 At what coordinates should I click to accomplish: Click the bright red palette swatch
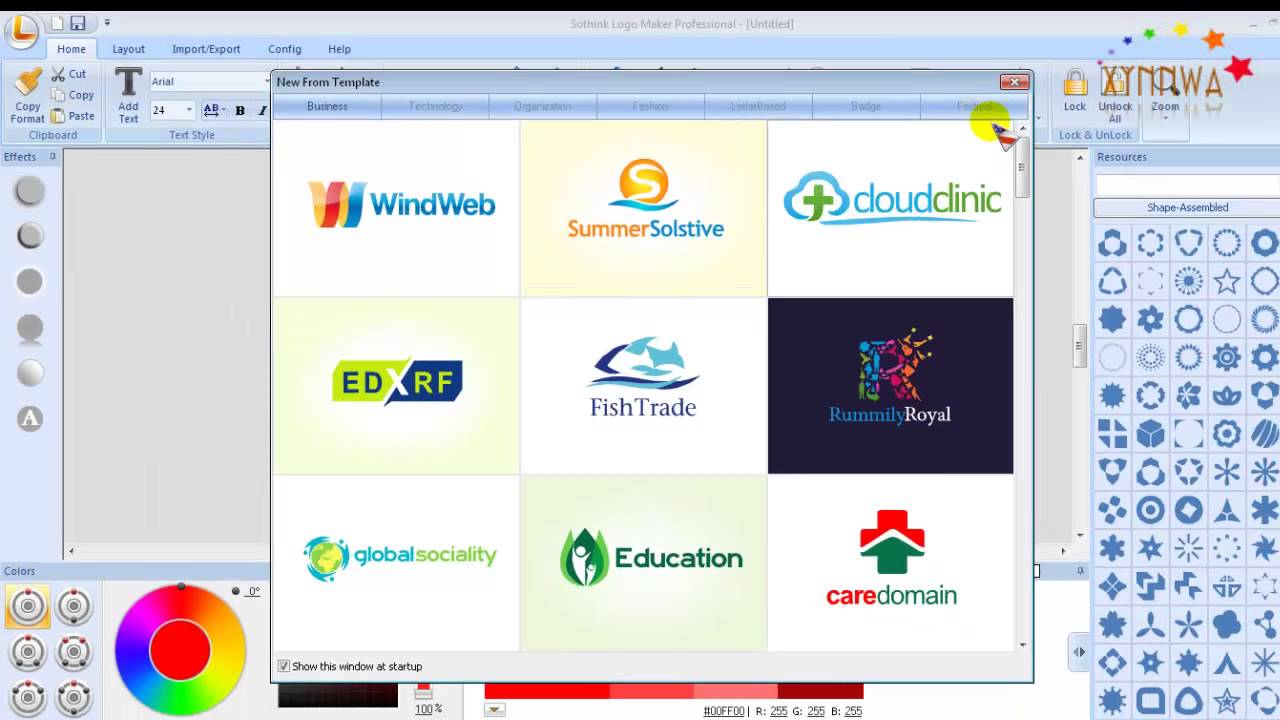(546, 691)
